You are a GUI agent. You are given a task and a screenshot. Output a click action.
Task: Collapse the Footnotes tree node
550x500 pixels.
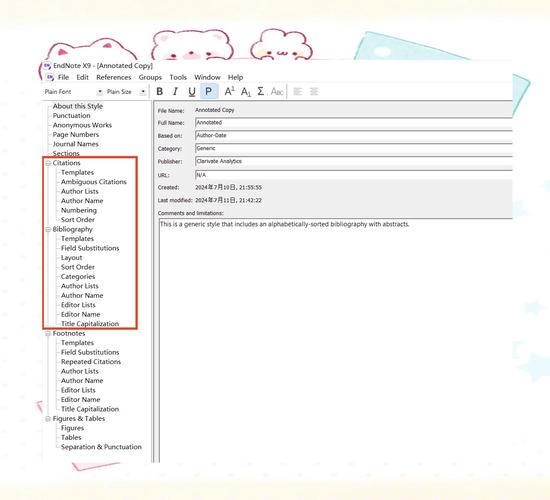pos(48,334)
